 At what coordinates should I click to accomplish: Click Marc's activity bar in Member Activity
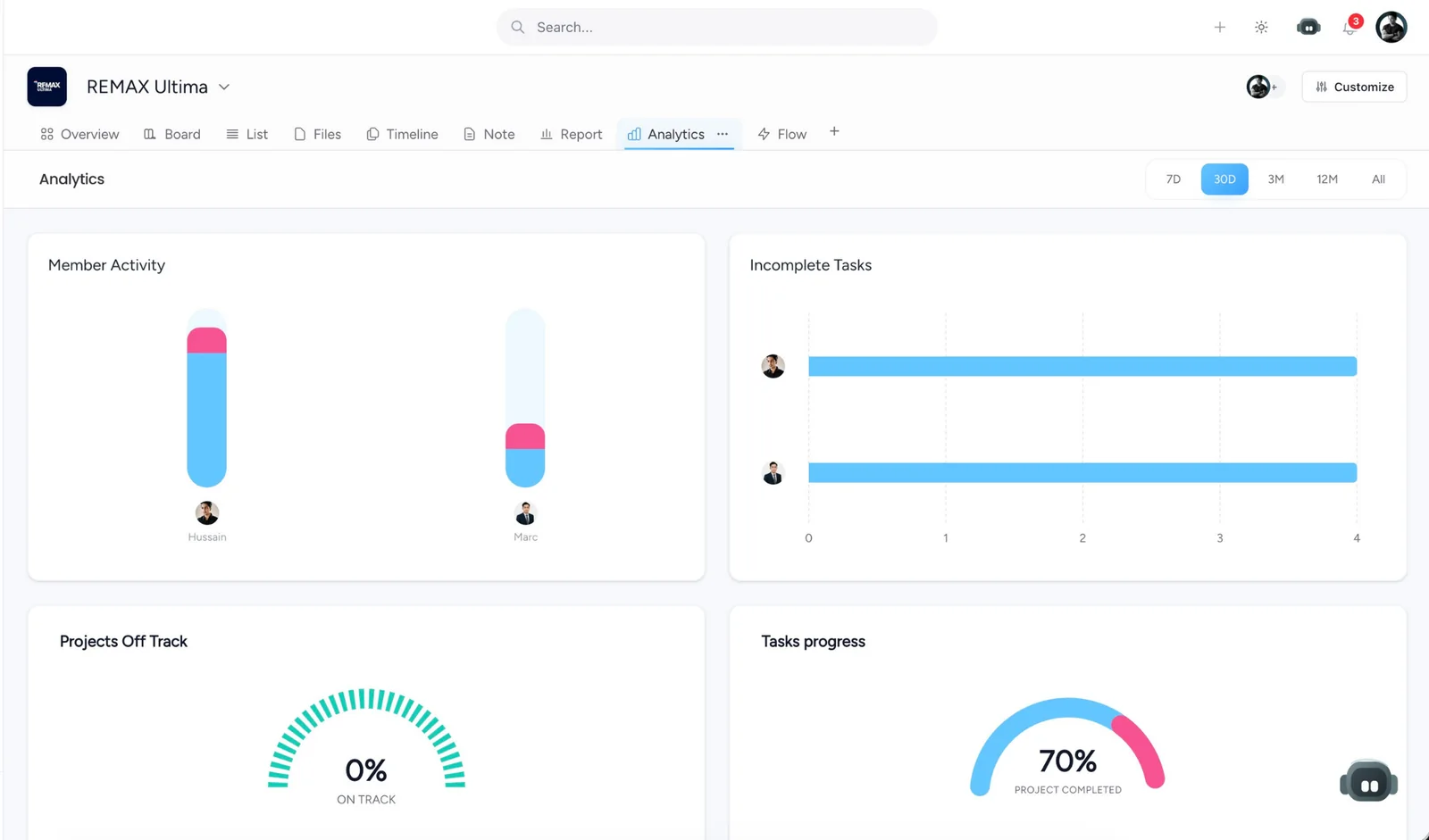525,398
